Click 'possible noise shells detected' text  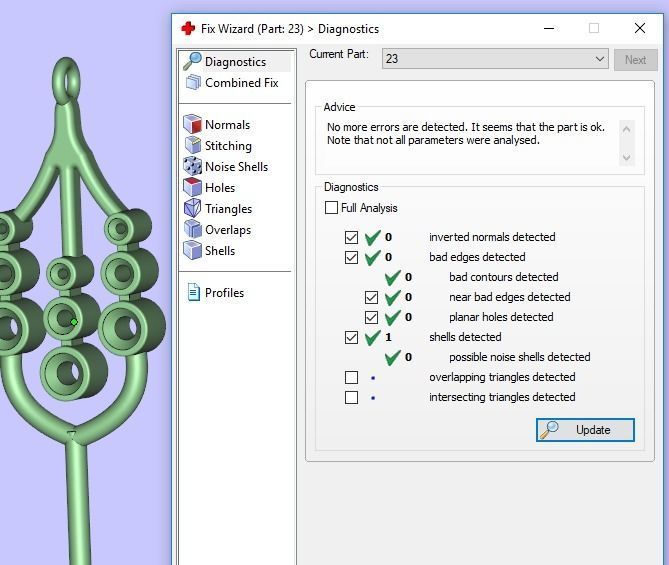click(x=520, y=357)
